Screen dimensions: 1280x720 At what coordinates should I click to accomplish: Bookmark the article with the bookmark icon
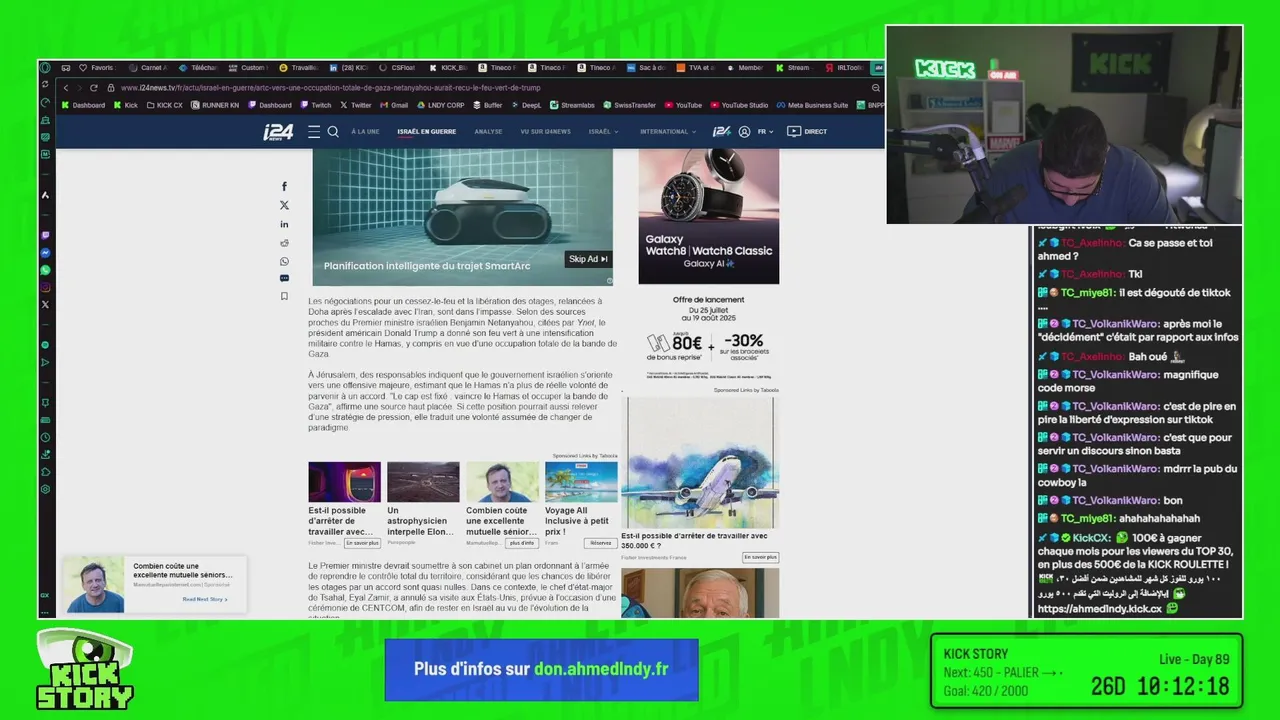(x=284, y=296)
